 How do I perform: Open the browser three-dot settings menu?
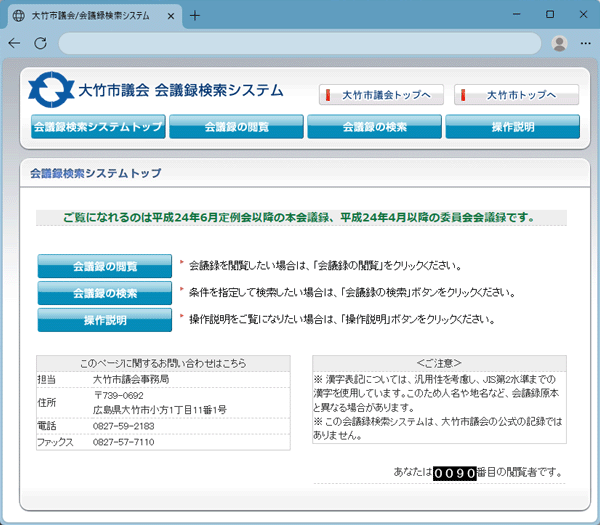click(x=585, y=43)
